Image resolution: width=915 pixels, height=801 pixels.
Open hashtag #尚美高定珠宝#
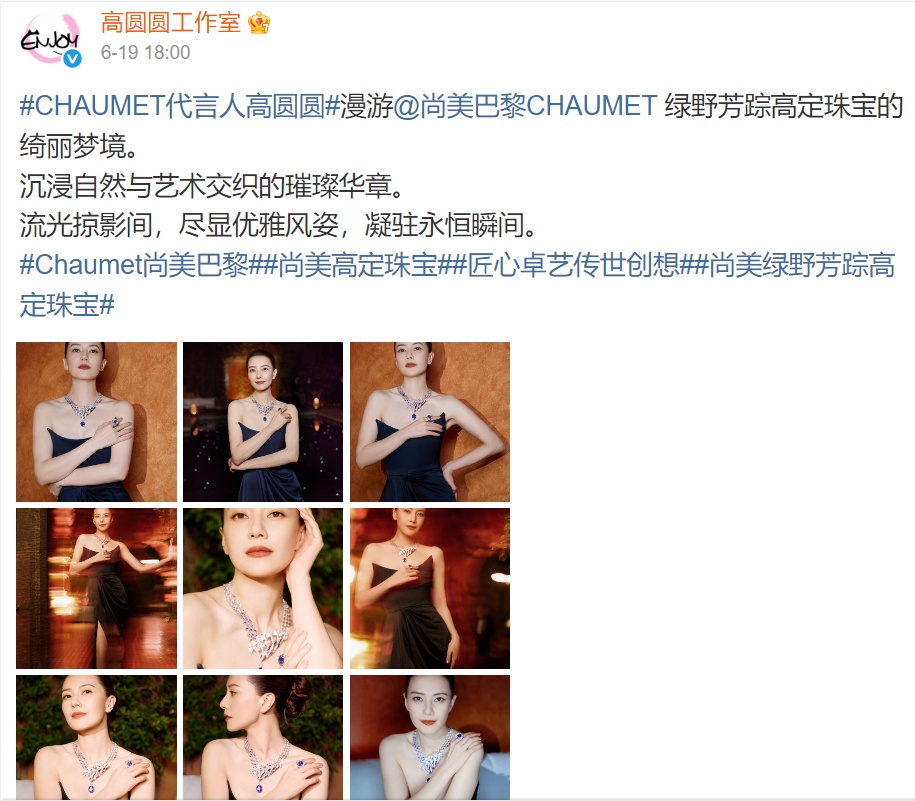[358, 265]
